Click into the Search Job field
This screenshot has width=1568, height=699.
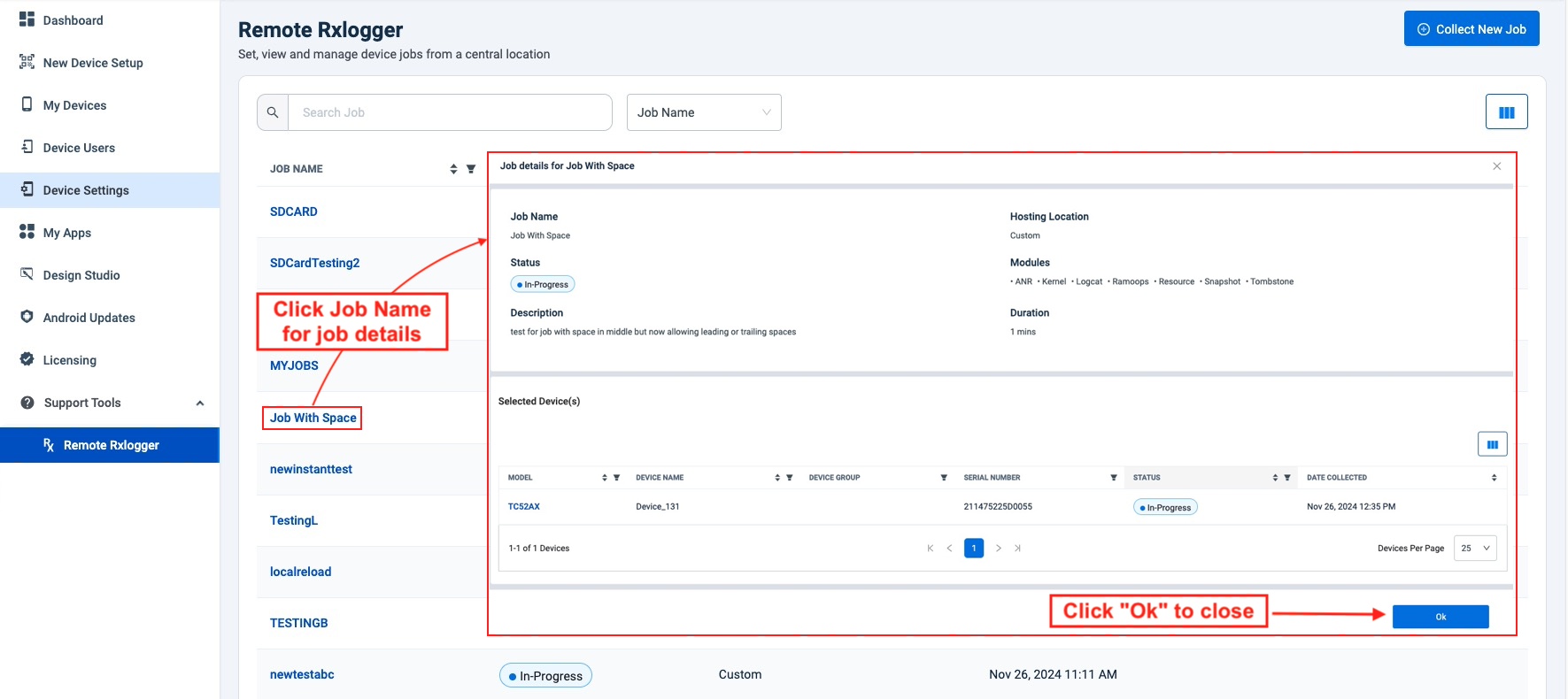pyautogui.click(x=450, y=112)
